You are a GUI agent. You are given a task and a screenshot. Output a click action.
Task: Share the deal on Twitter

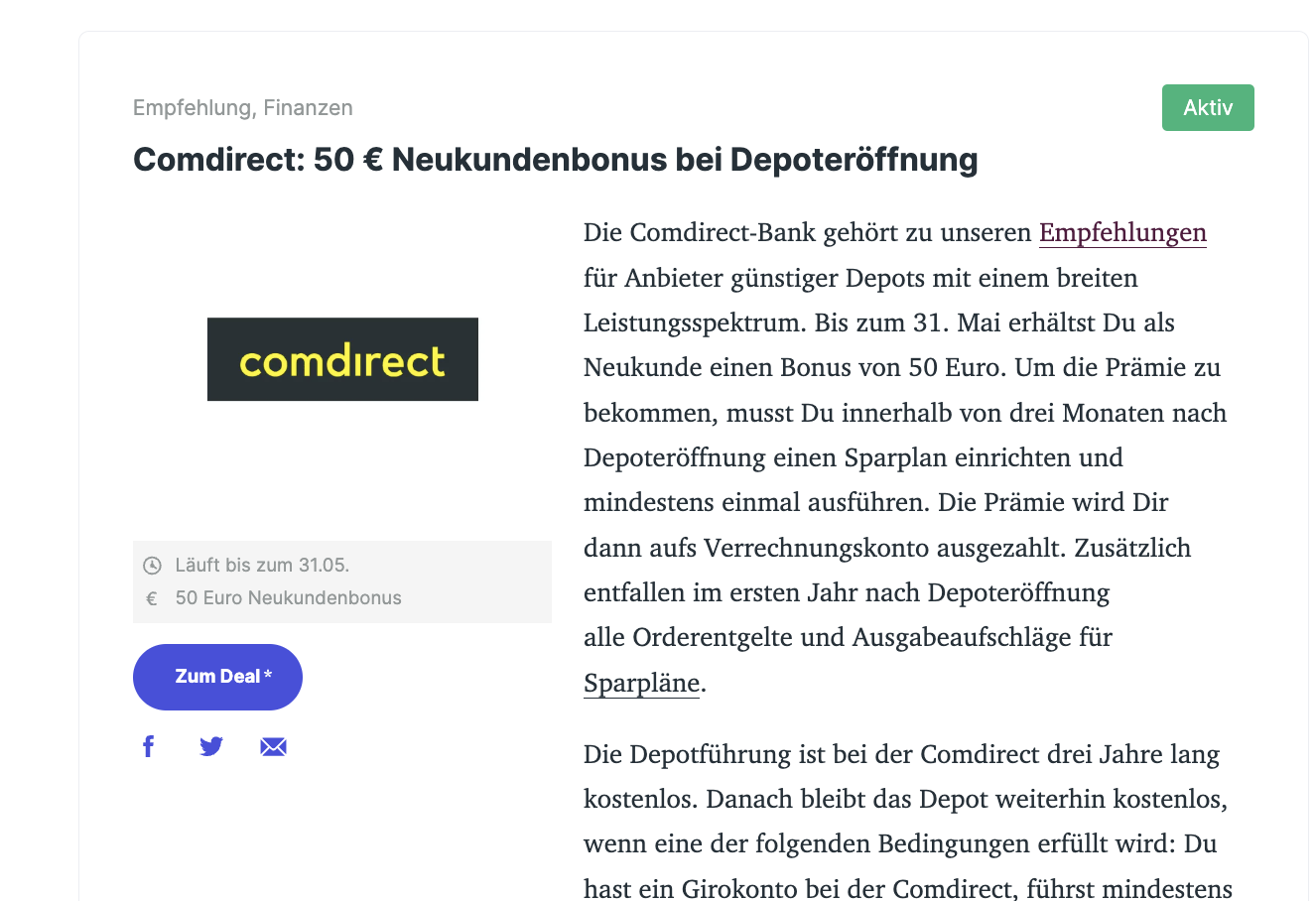[x=211, y=746]
